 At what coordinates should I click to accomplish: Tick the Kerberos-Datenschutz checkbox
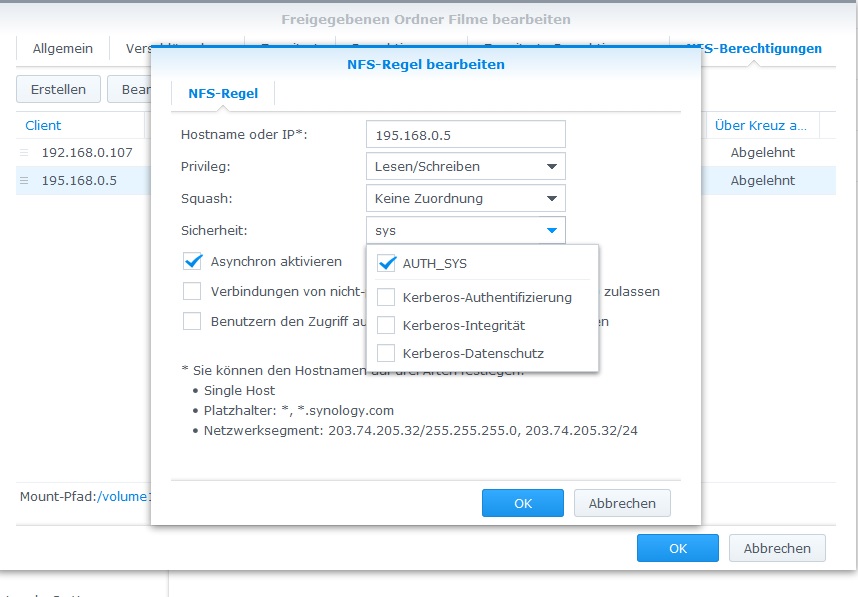click(x=386, y=353)
